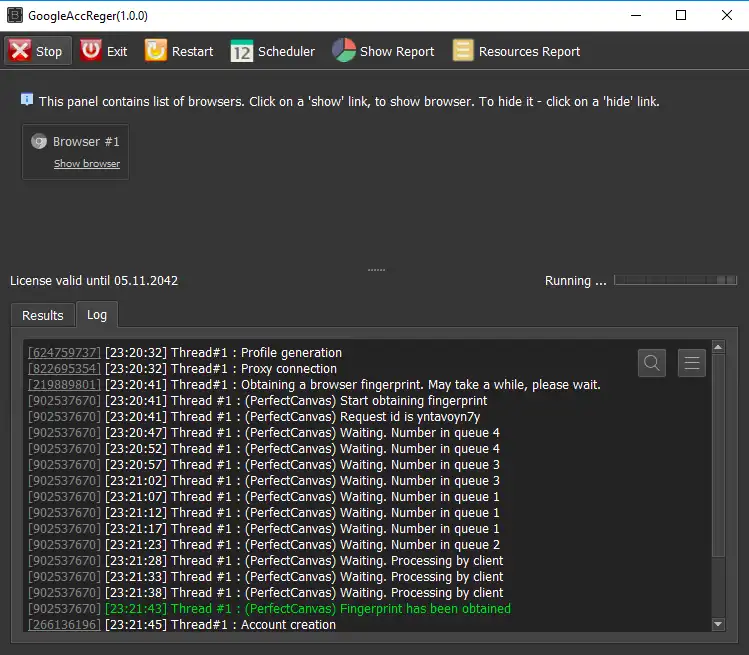Open the log hamburger menu
The height and width of the screenshot is (655, 749).
692,363
